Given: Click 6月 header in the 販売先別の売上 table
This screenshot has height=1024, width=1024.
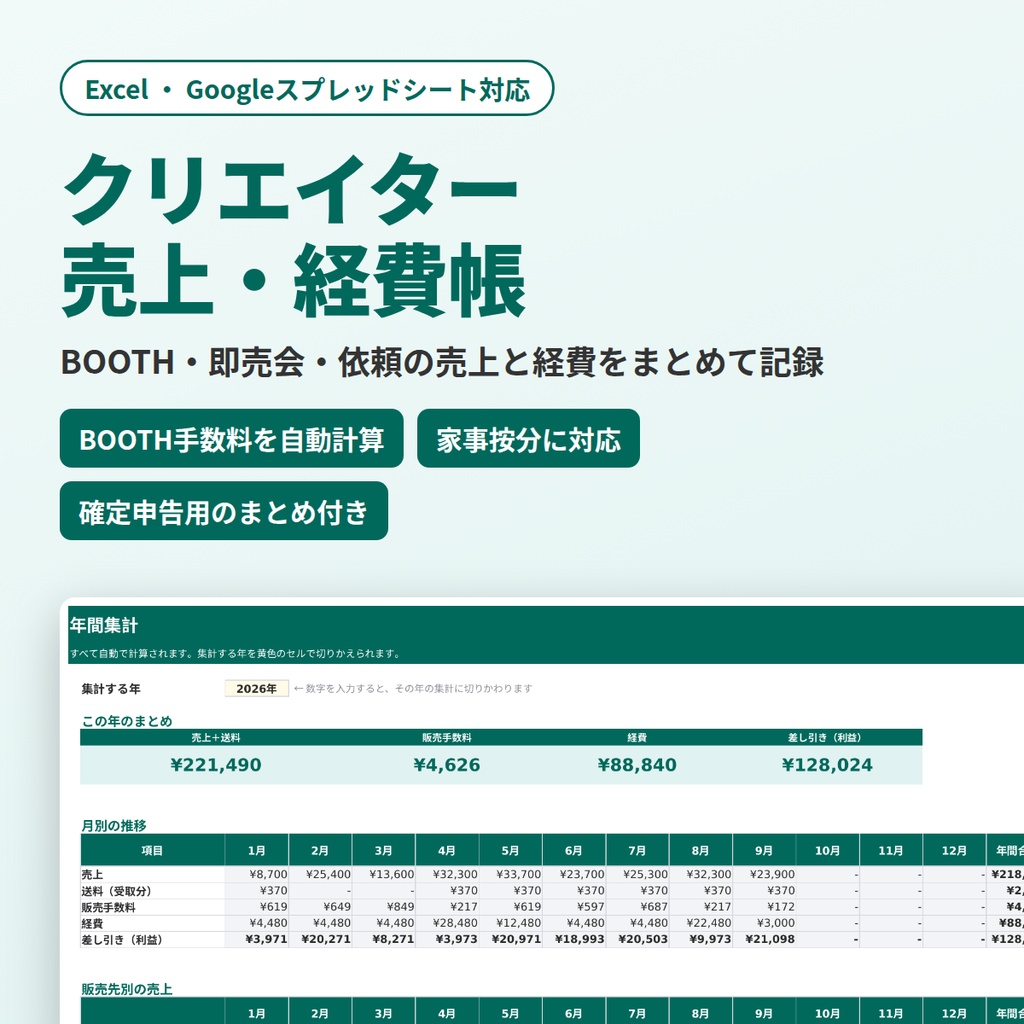Looking at the screenshot, I should [573, 1013].
